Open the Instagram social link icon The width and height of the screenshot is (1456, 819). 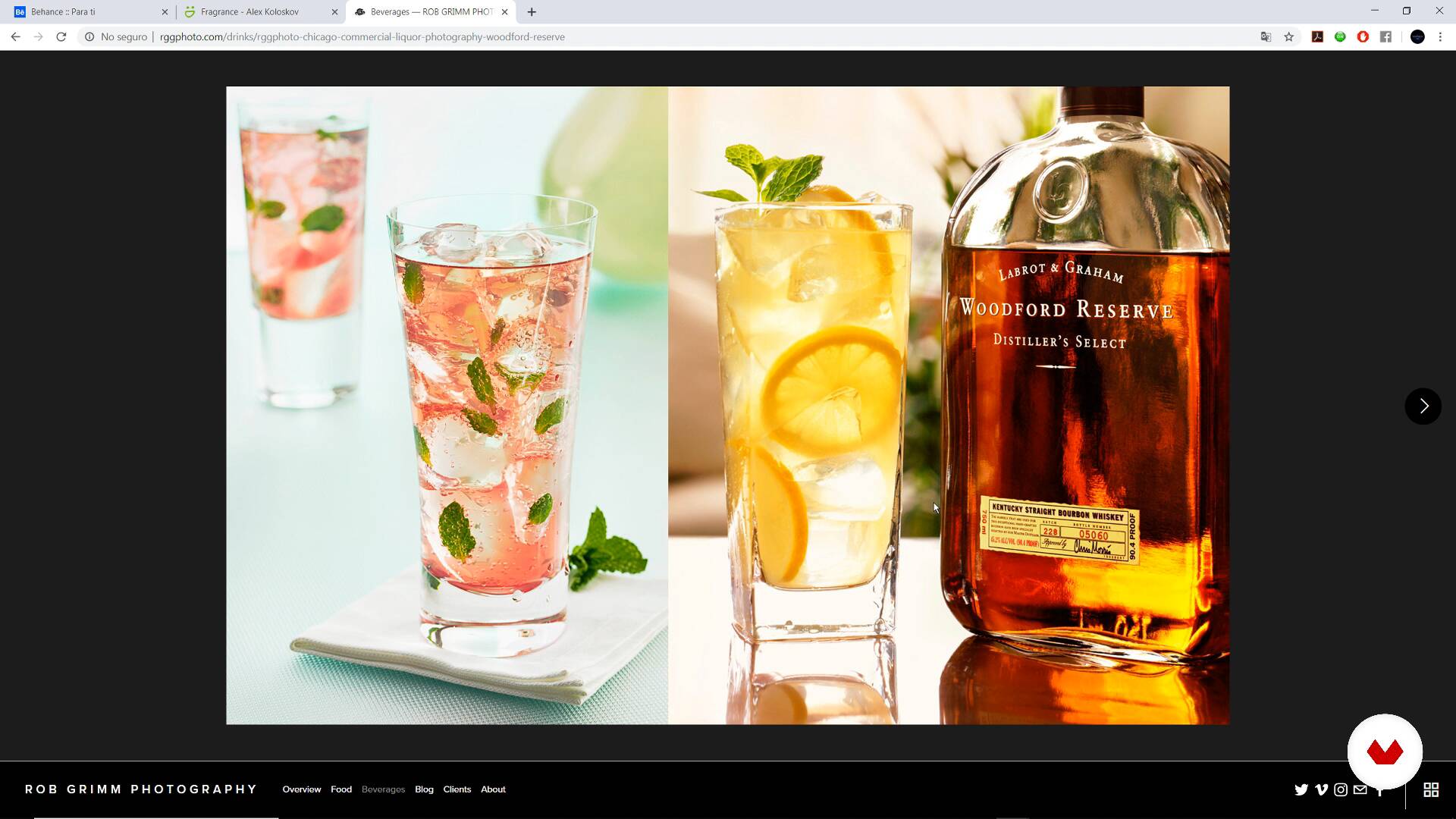click(1341, 789)
